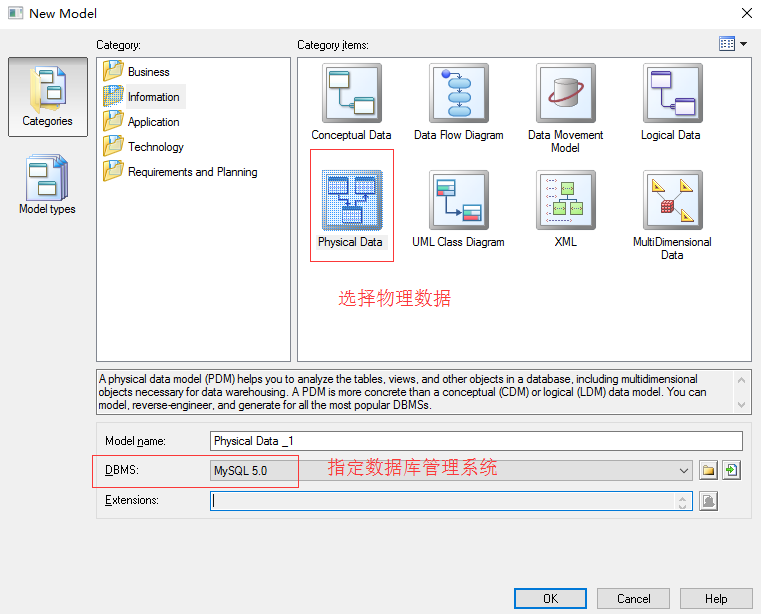Image resolution: width=761 pixels, height=614 pixels.
Task: Choose the Logical Data model icon
Action: pos(673,93)
